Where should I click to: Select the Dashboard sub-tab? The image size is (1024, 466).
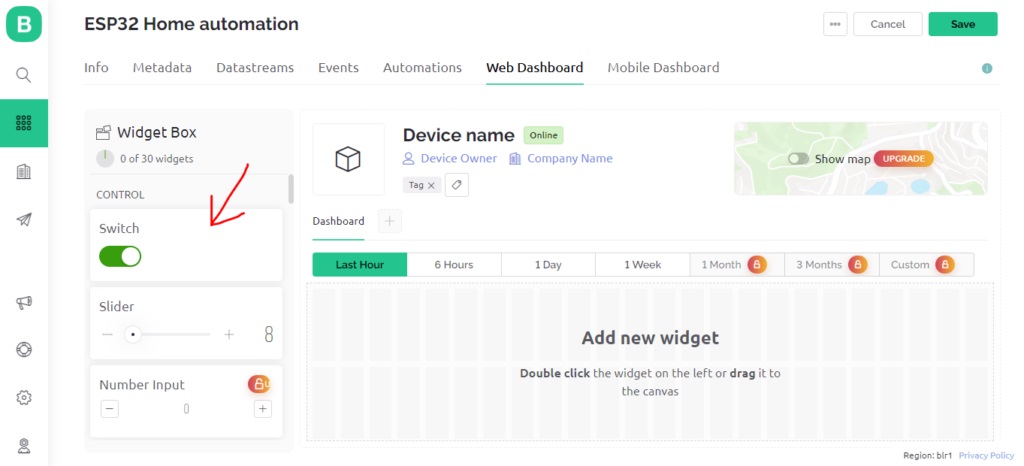[338, 221]
